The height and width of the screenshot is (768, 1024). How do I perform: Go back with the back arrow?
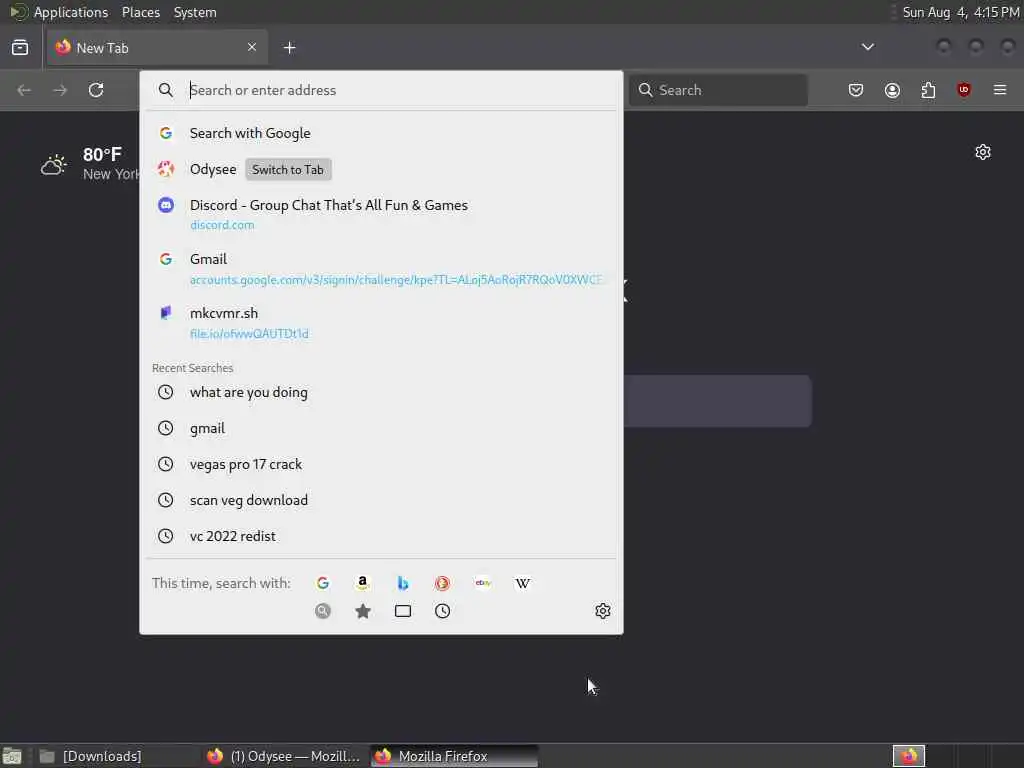coord(24,90)
